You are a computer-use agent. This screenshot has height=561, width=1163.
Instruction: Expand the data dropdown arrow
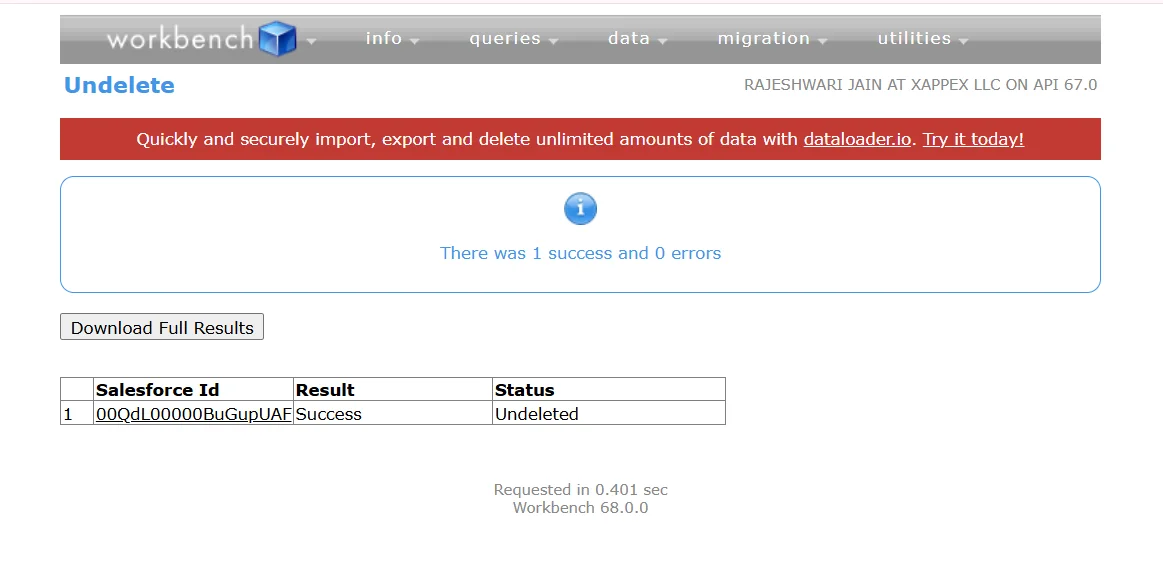point(662,42)
